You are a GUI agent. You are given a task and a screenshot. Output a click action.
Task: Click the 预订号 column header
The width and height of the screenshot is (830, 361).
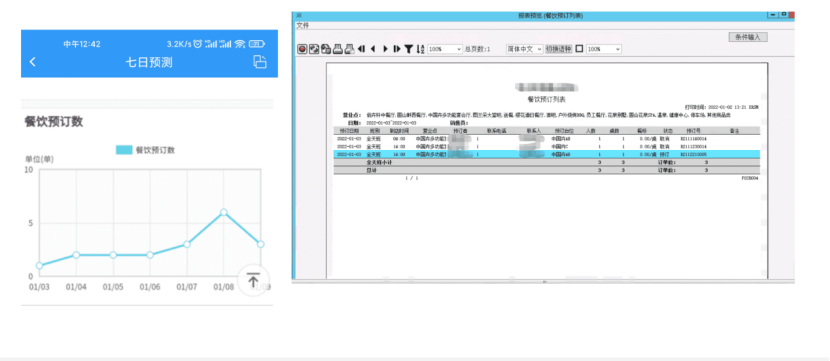(x=693, y=130)
